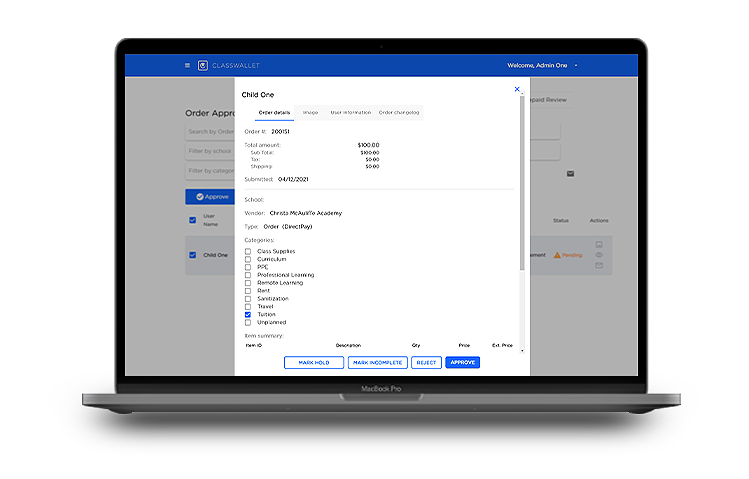Click the Approve button behind the dialog
The height and width of the screenshot is (479, 749).
point(210,197)
